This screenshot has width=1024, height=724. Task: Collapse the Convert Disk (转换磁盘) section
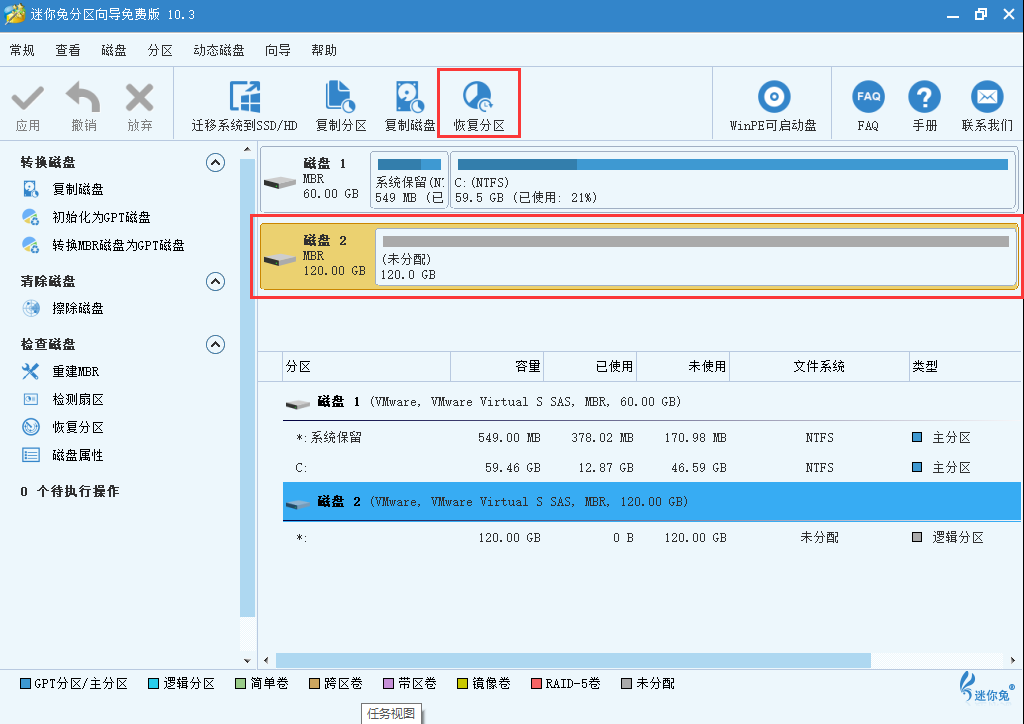coord(216,163)
